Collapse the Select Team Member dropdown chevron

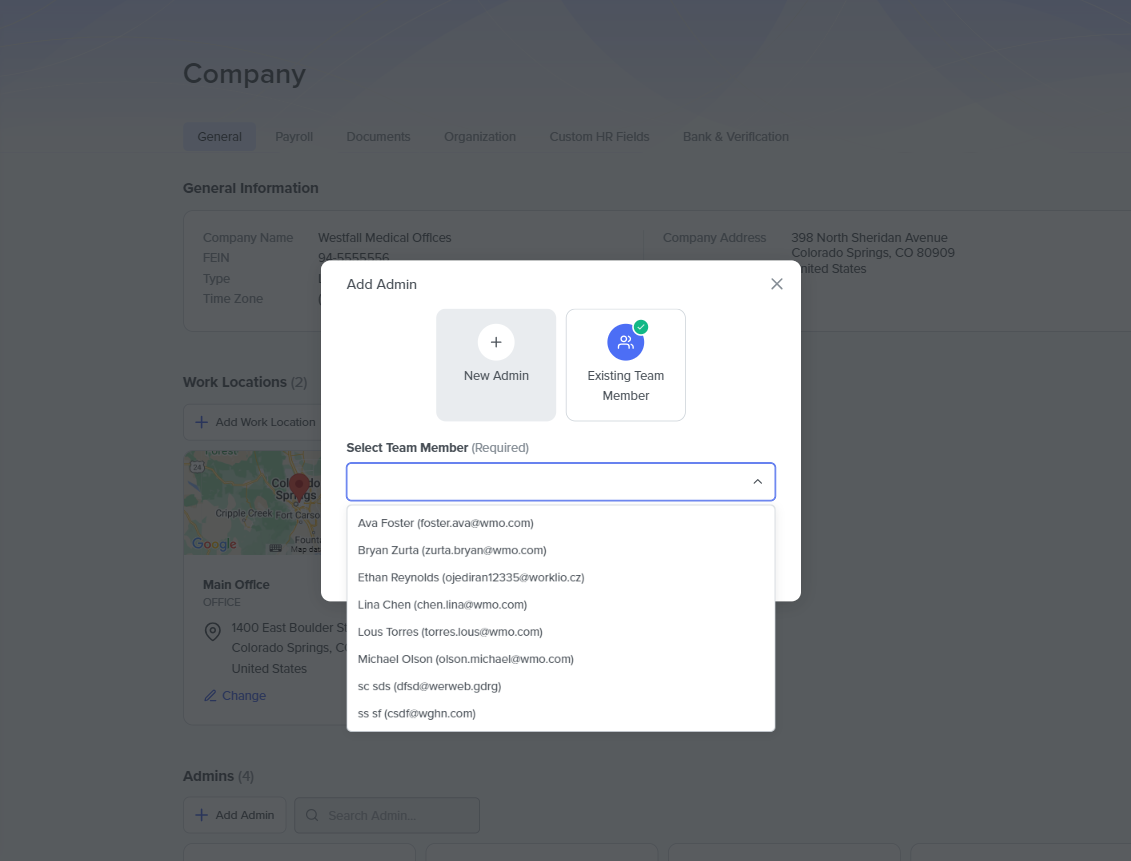pos(757,482)
